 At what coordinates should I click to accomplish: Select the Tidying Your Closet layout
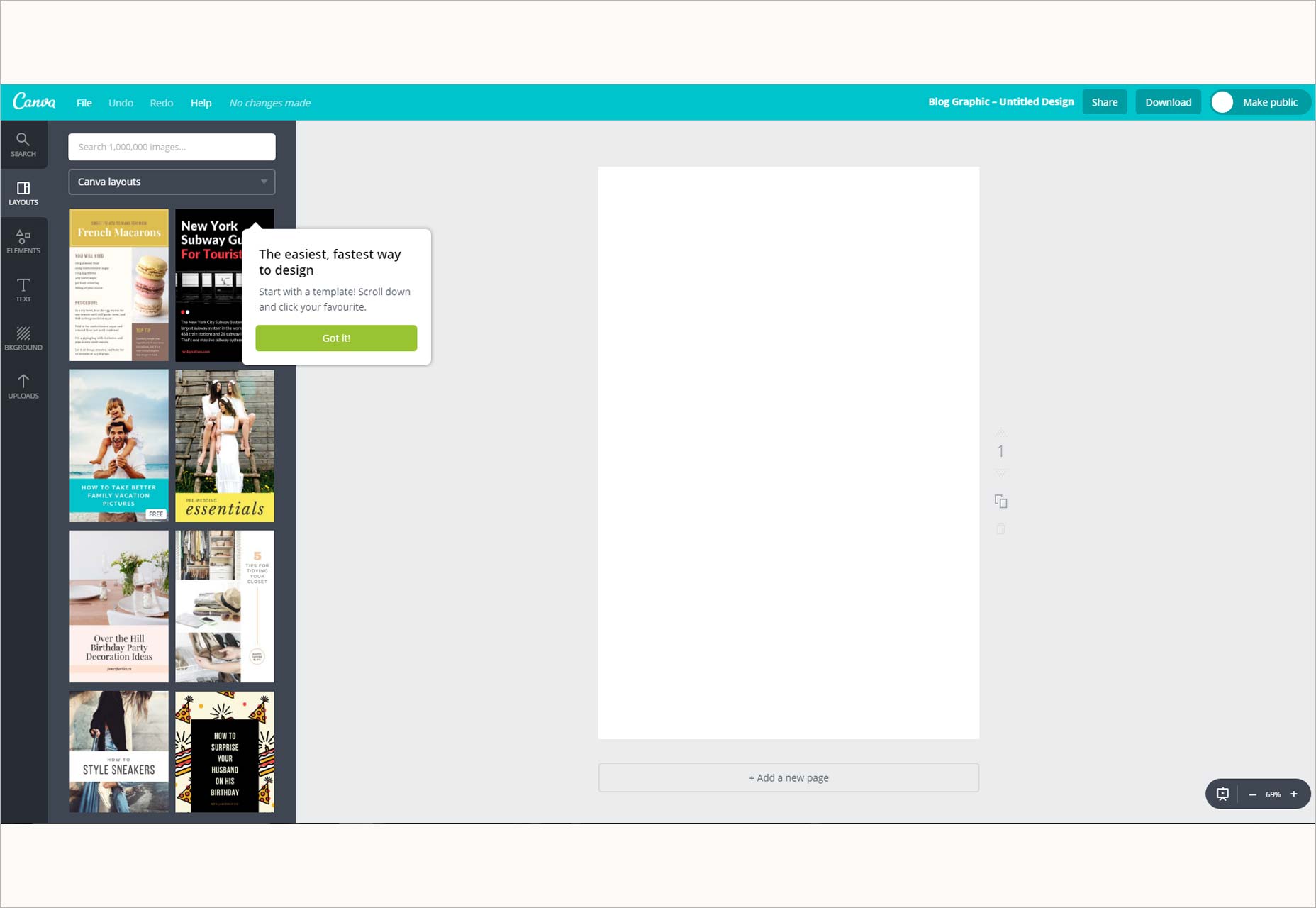point(225,607)
